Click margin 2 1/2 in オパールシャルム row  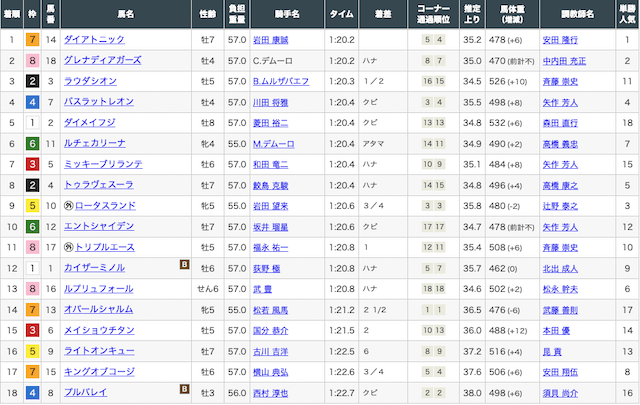click(x=375, y=310)
